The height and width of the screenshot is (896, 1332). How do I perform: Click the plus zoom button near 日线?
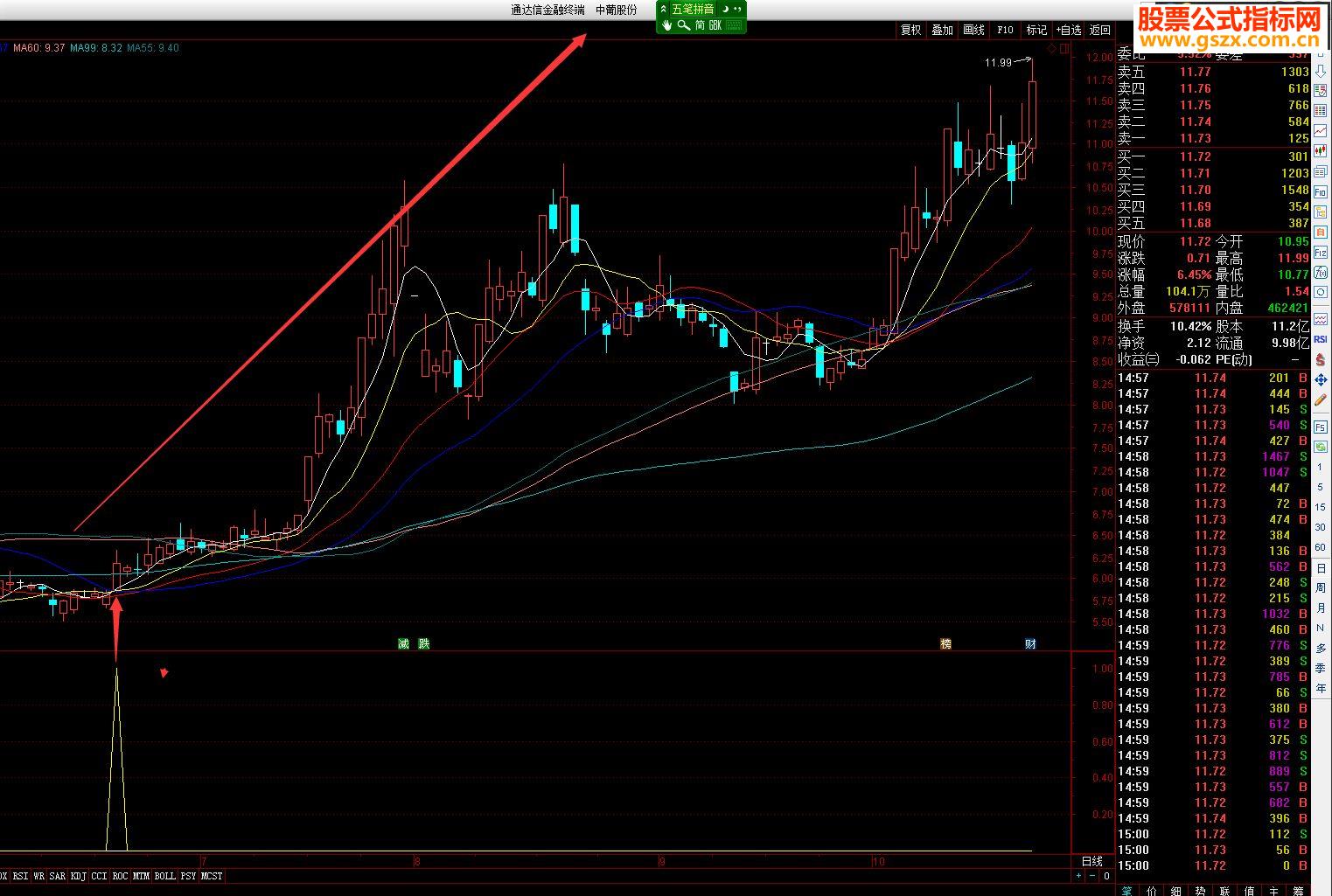click(1078, 875)
